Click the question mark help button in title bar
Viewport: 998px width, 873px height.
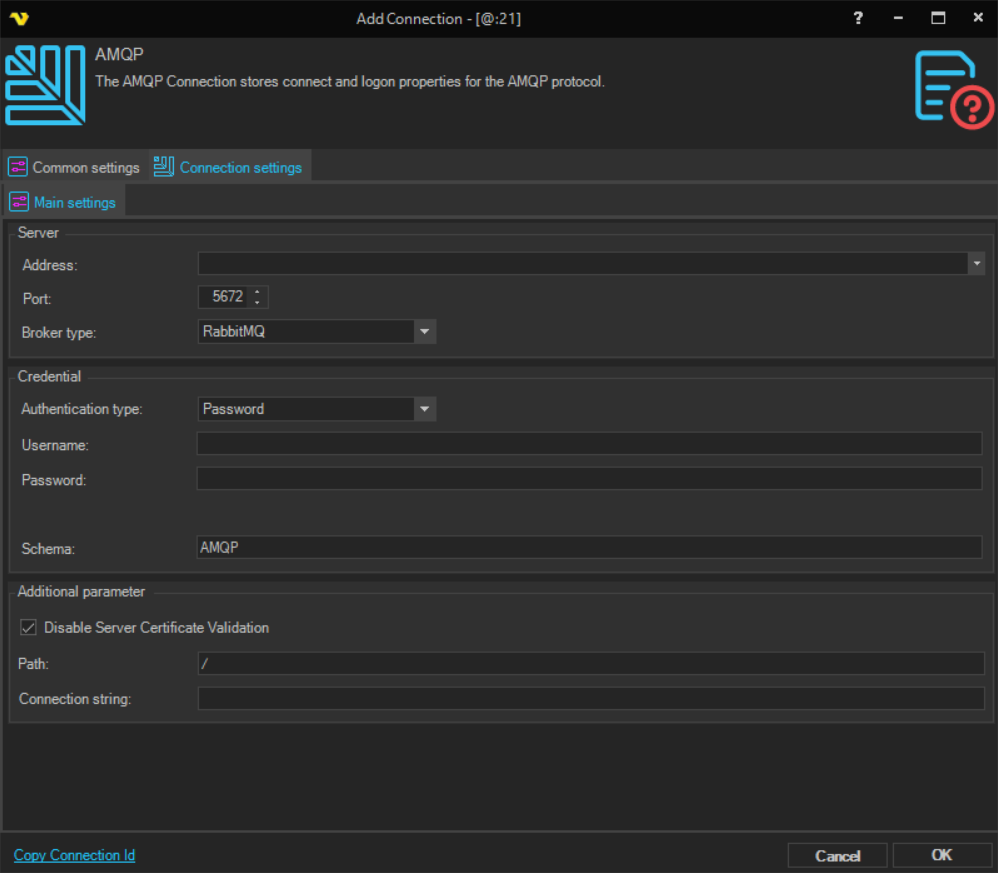coord(857,18)
